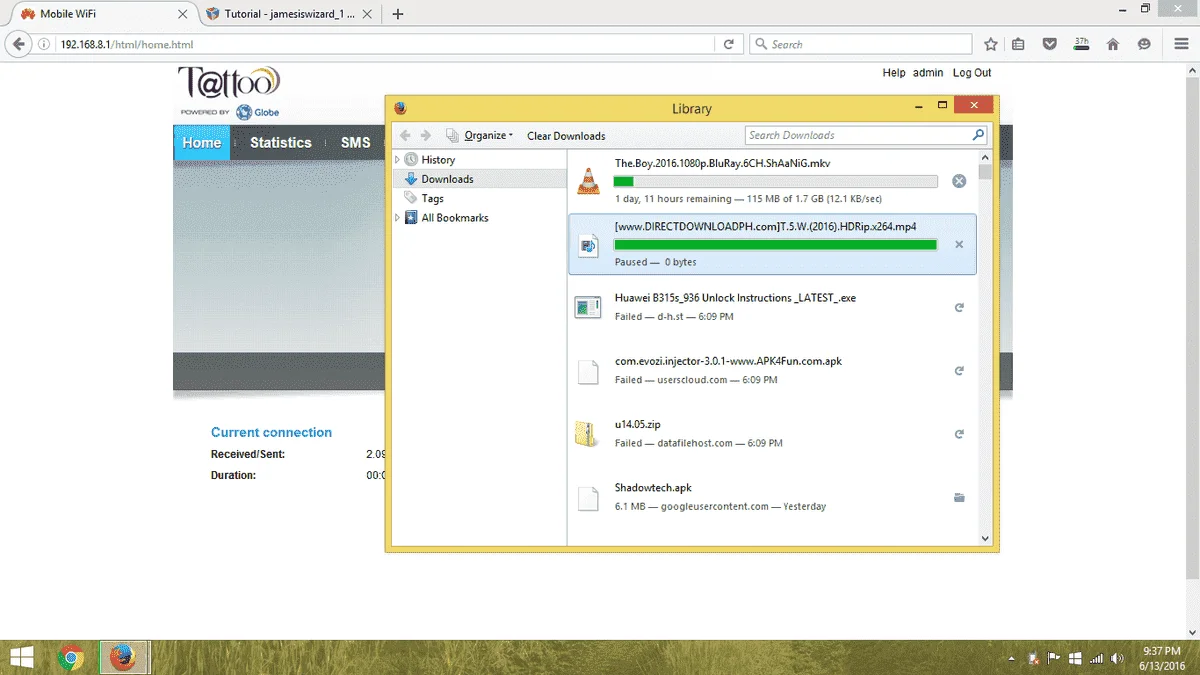
Task: Select the com.evozi.injector apk entry
Action: [x=772, y=371]
